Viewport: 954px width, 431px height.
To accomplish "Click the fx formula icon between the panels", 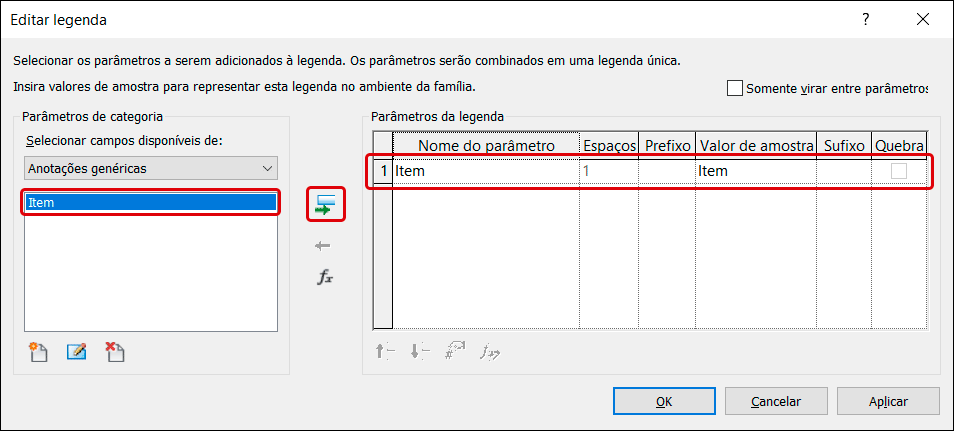I will pyautogui.click(x=324, y=277).
